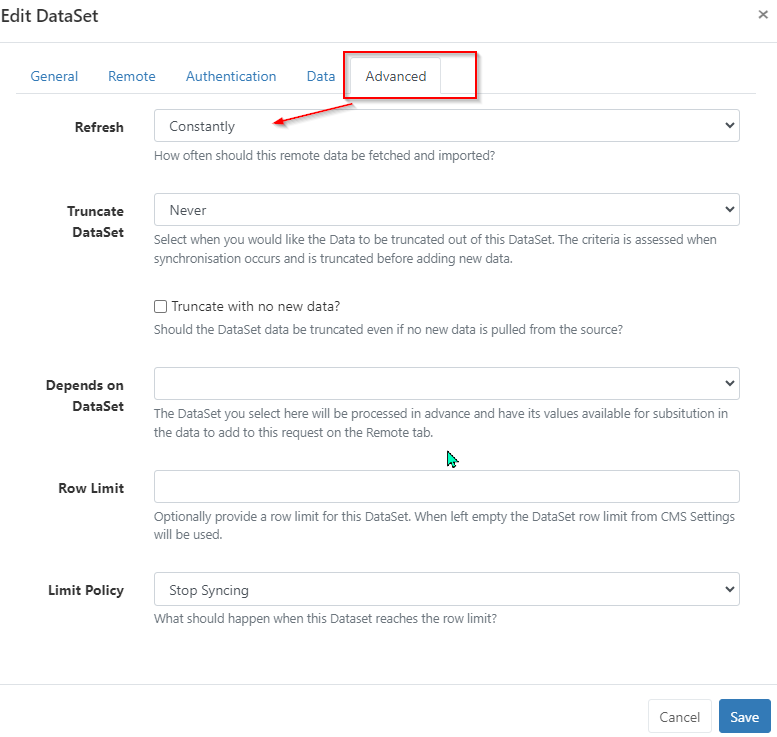This screenshot has height=737, width=777.
Task: Click the Cancel button
Action: click(x=679, y=717)
